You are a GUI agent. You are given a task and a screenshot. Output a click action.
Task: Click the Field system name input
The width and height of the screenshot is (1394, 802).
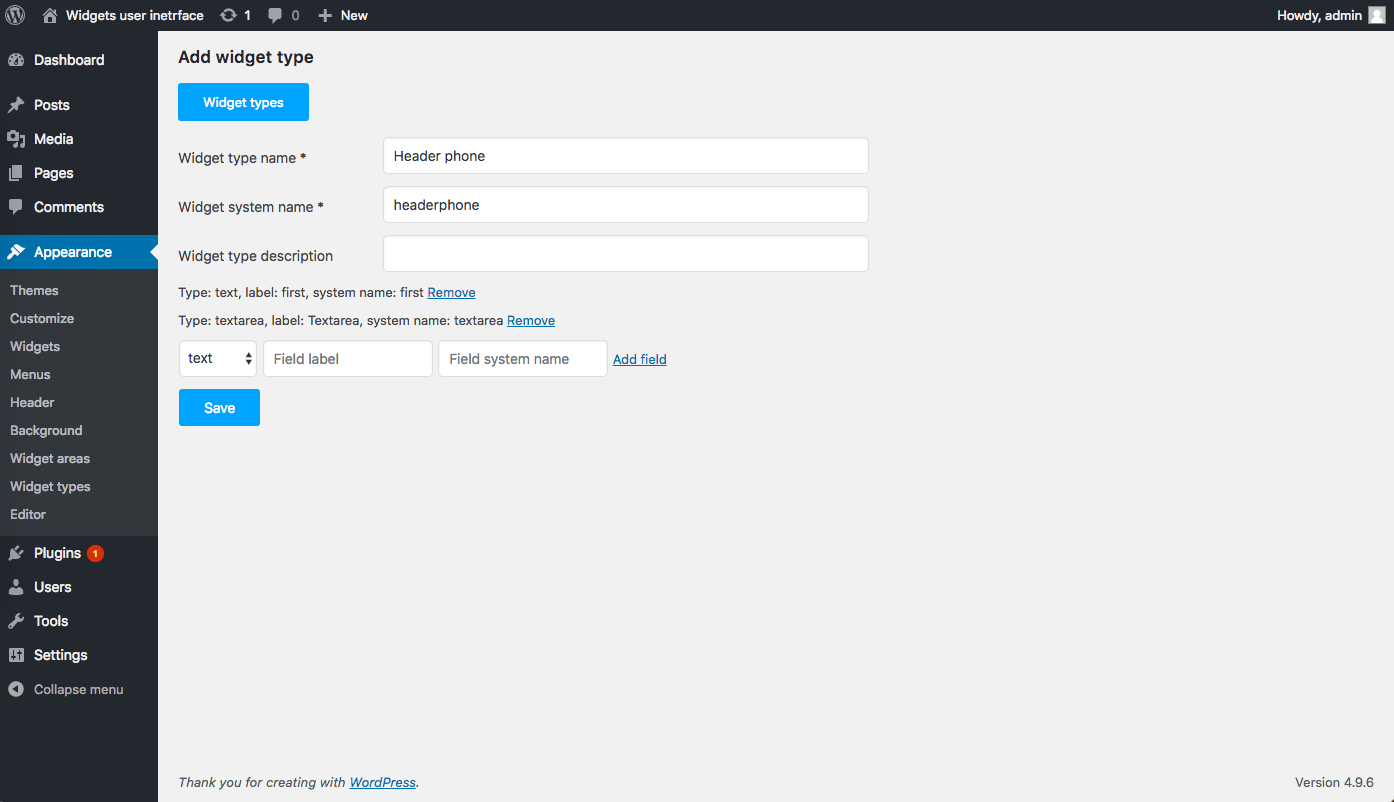(x=523, y=359)
